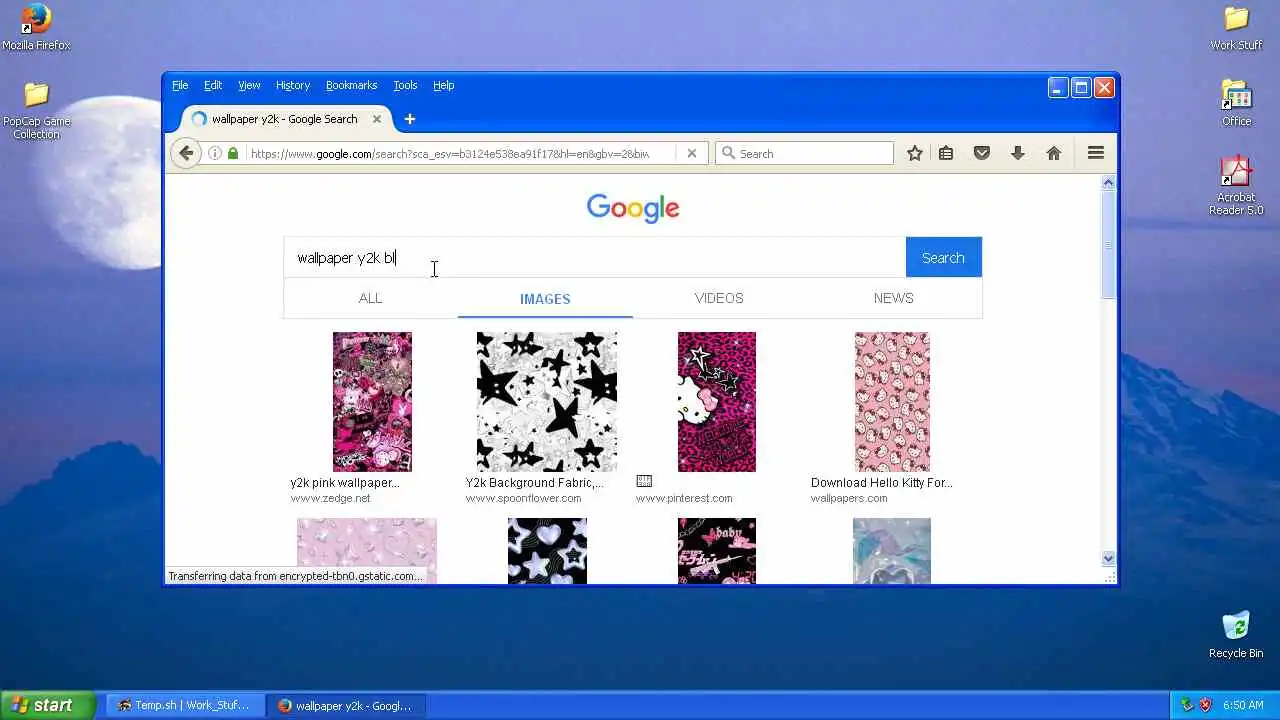Click magnifier icon in Firefox search box

[x=729, y=153]
